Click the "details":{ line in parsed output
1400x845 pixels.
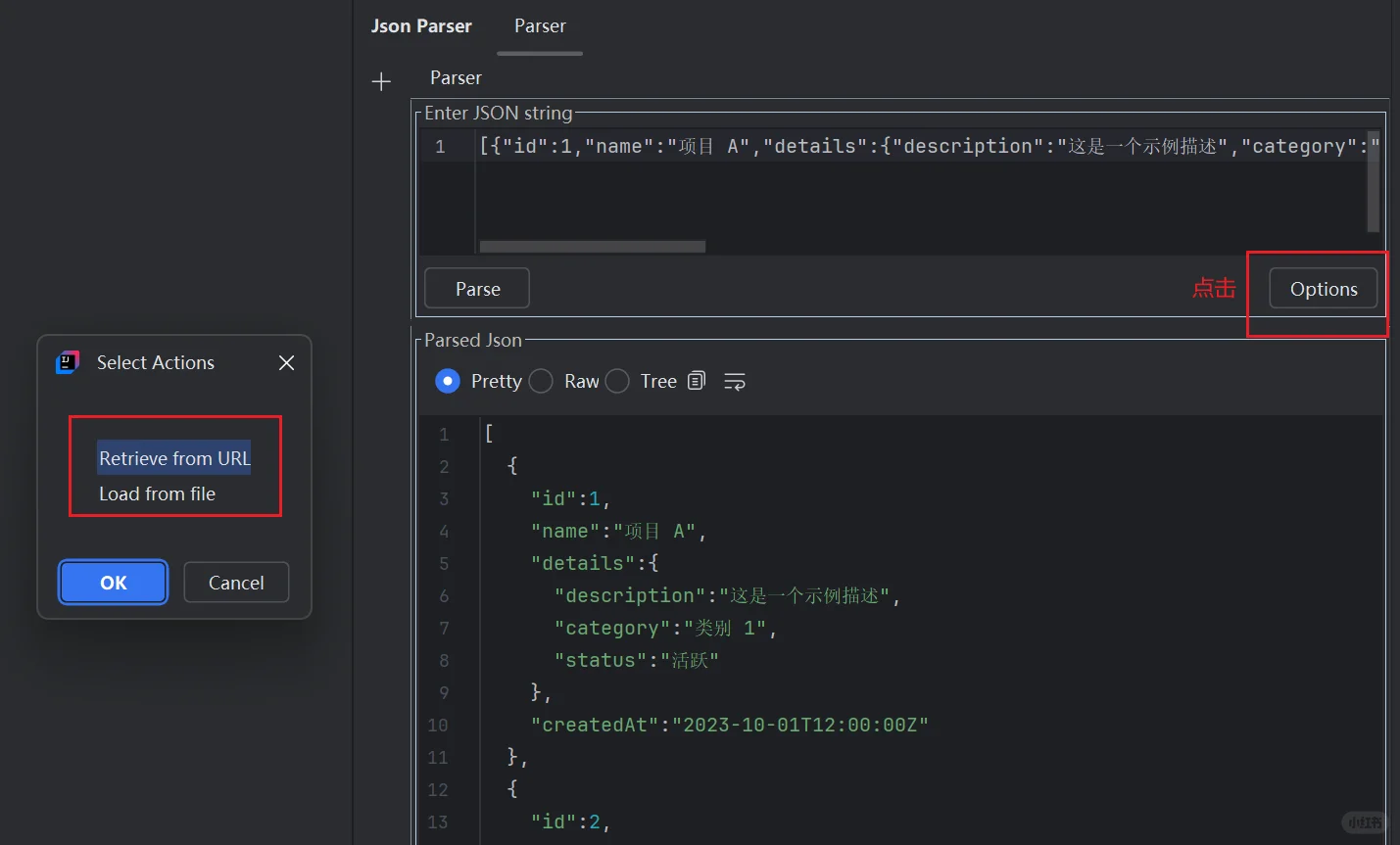pos(595,563)
